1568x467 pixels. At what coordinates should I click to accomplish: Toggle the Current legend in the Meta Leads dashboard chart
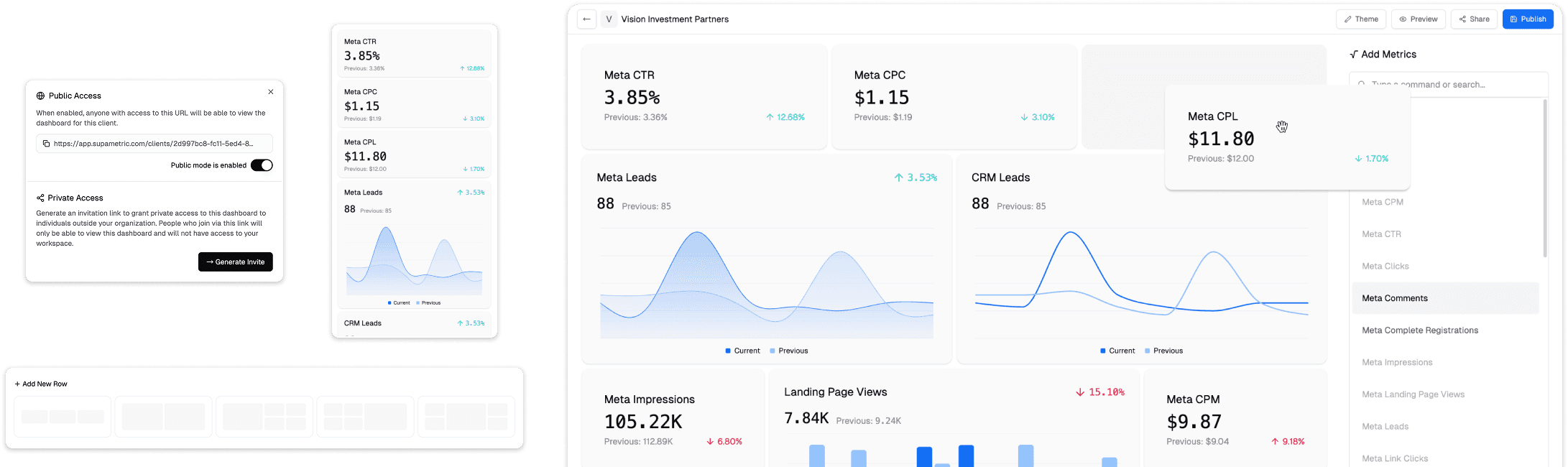coord(742,351)
